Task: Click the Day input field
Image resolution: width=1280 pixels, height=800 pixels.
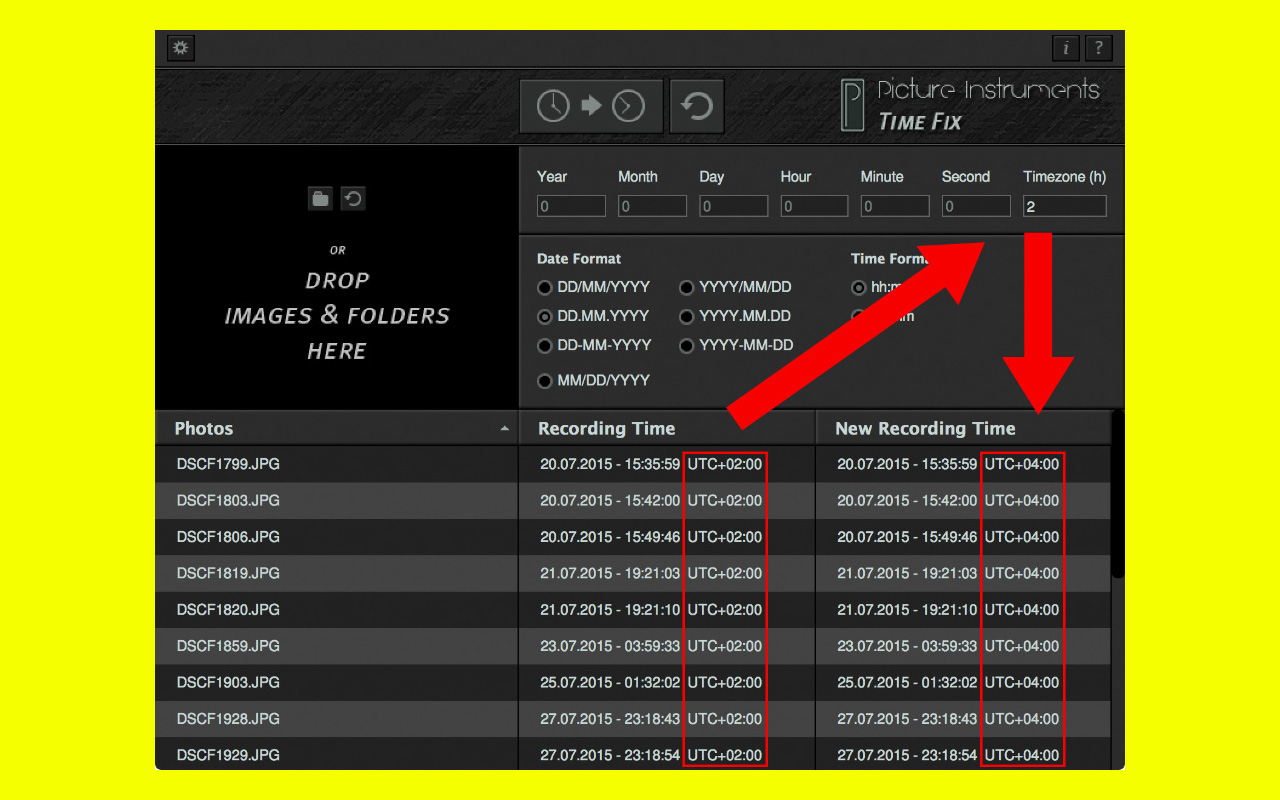Action: (x=733, y=206)
